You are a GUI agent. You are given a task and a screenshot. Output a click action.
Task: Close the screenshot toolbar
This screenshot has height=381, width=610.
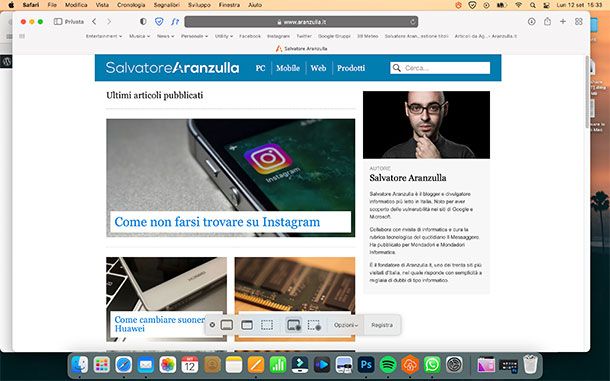212,325
